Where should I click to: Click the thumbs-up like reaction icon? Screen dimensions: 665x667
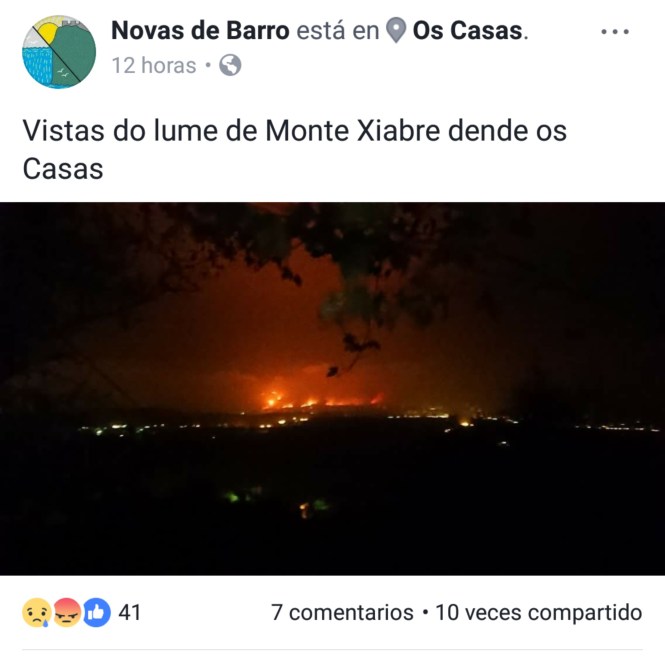click(97, 613)
